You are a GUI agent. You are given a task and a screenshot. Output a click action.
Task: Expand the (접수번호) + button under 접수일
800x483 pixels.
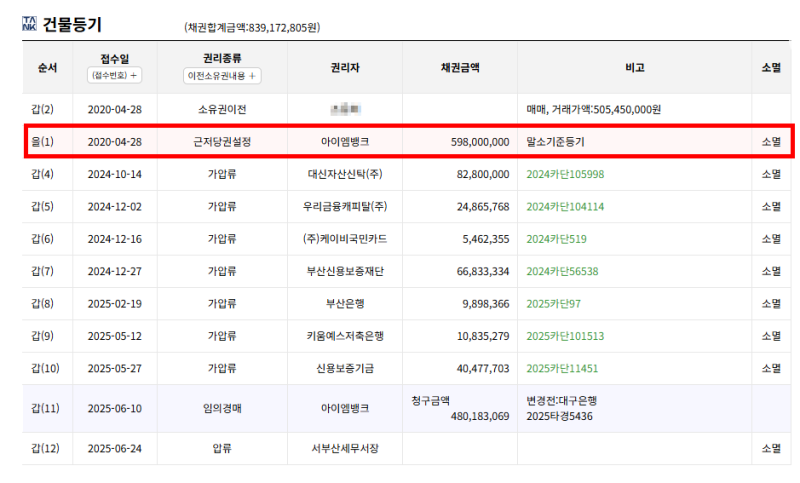(114, 75)
